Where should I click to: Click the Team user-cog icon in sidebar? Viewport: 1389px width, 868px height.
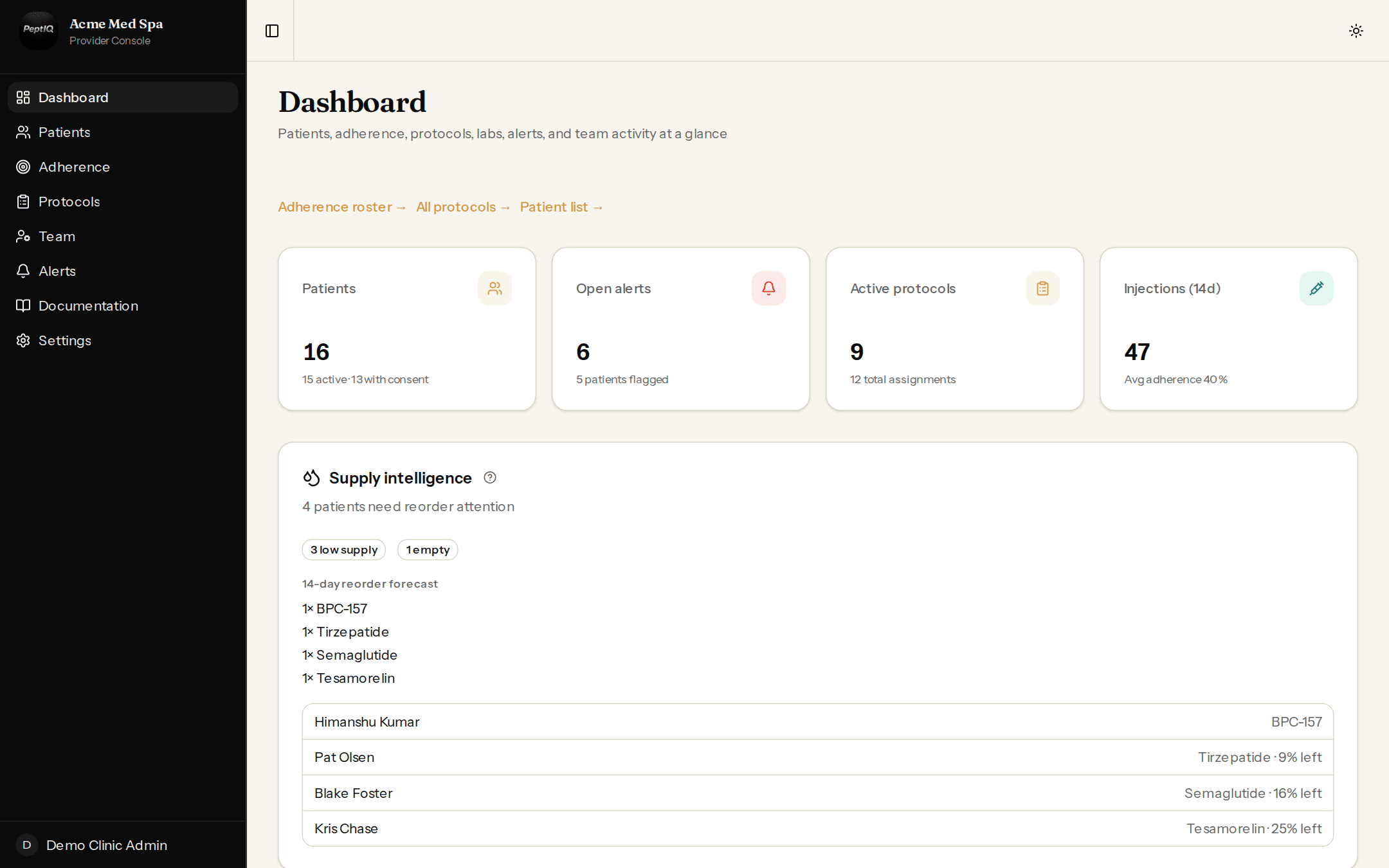23,236
